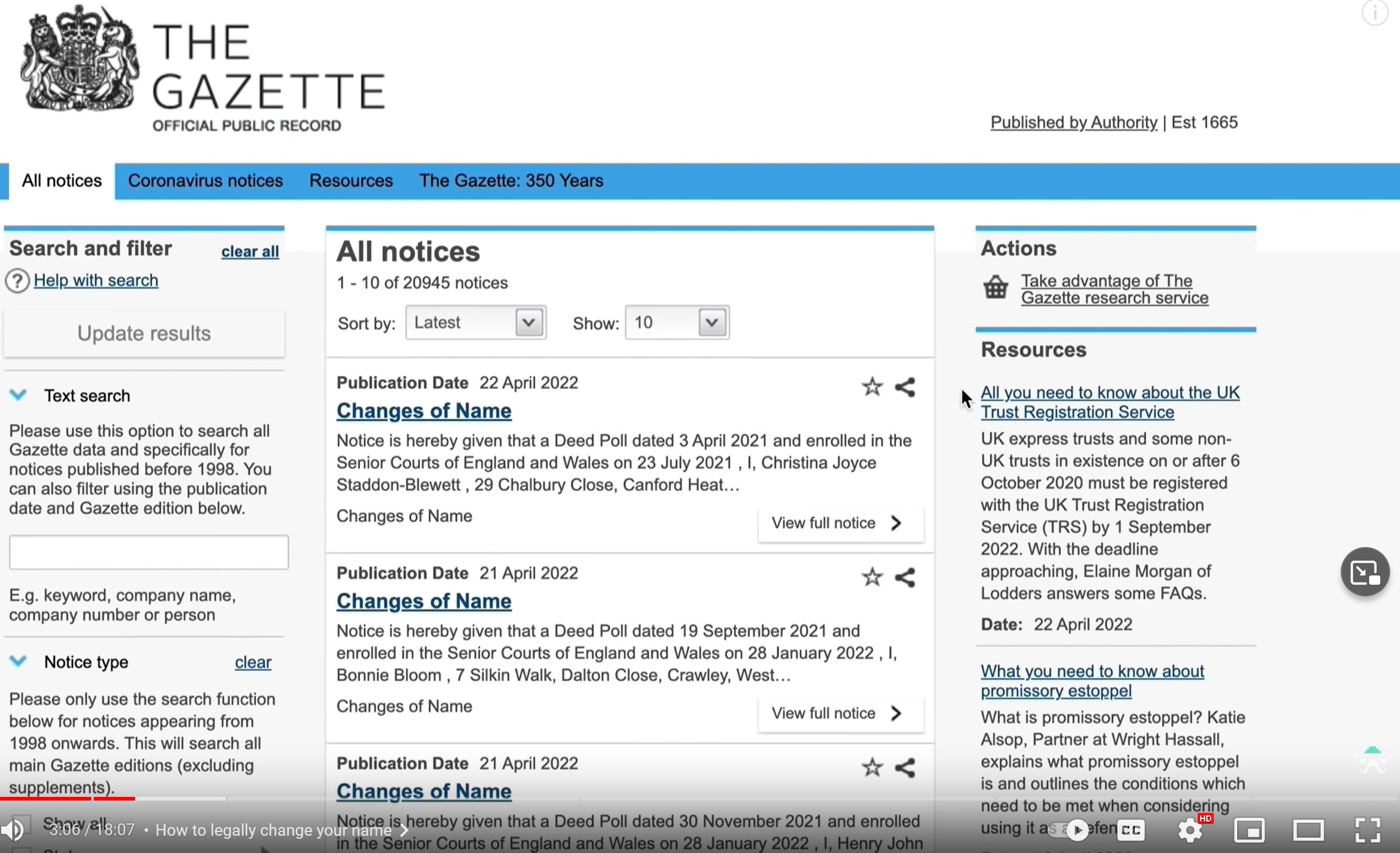Click the text search input field
Image resolution: width=1400 pixels, height=853 pixels.
pyautogui.click(x=149, y=552)
